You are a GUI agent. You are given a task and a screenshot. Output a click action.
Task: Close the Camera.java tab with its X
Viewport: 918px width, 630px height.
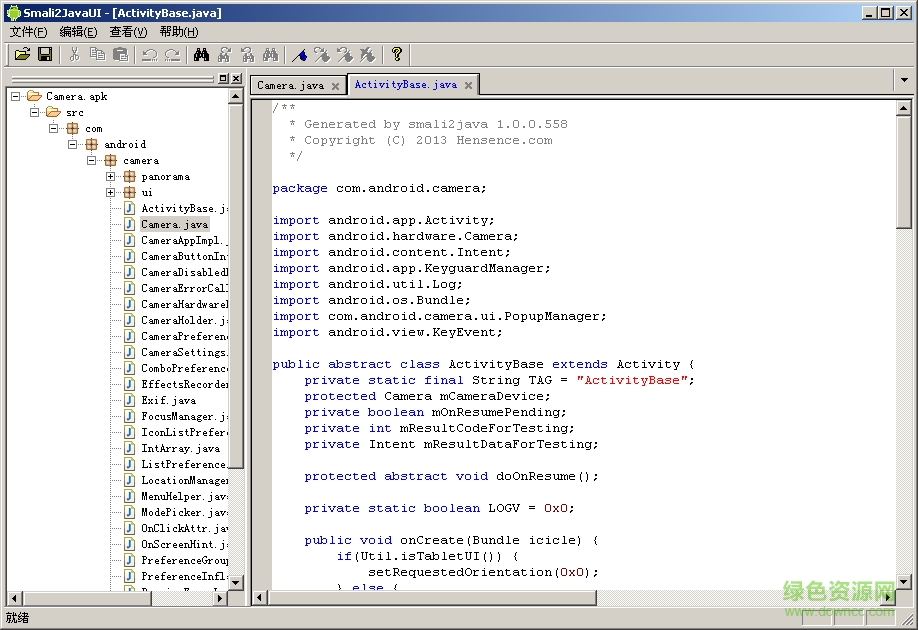[335, 86]
